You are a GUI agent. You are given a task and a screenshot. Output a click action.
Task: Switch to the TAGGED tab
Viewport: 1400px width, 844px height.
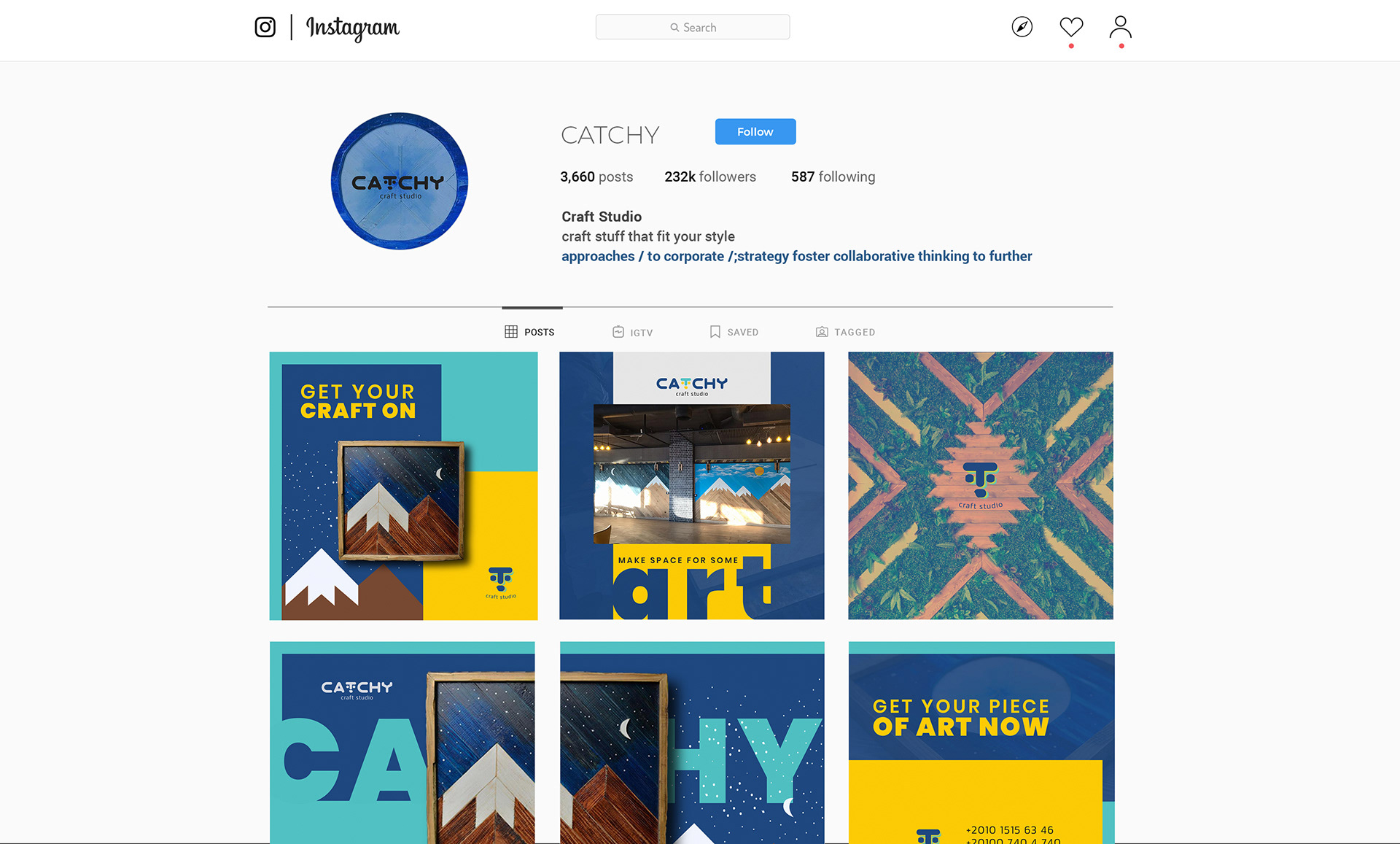tap(845, 332)
